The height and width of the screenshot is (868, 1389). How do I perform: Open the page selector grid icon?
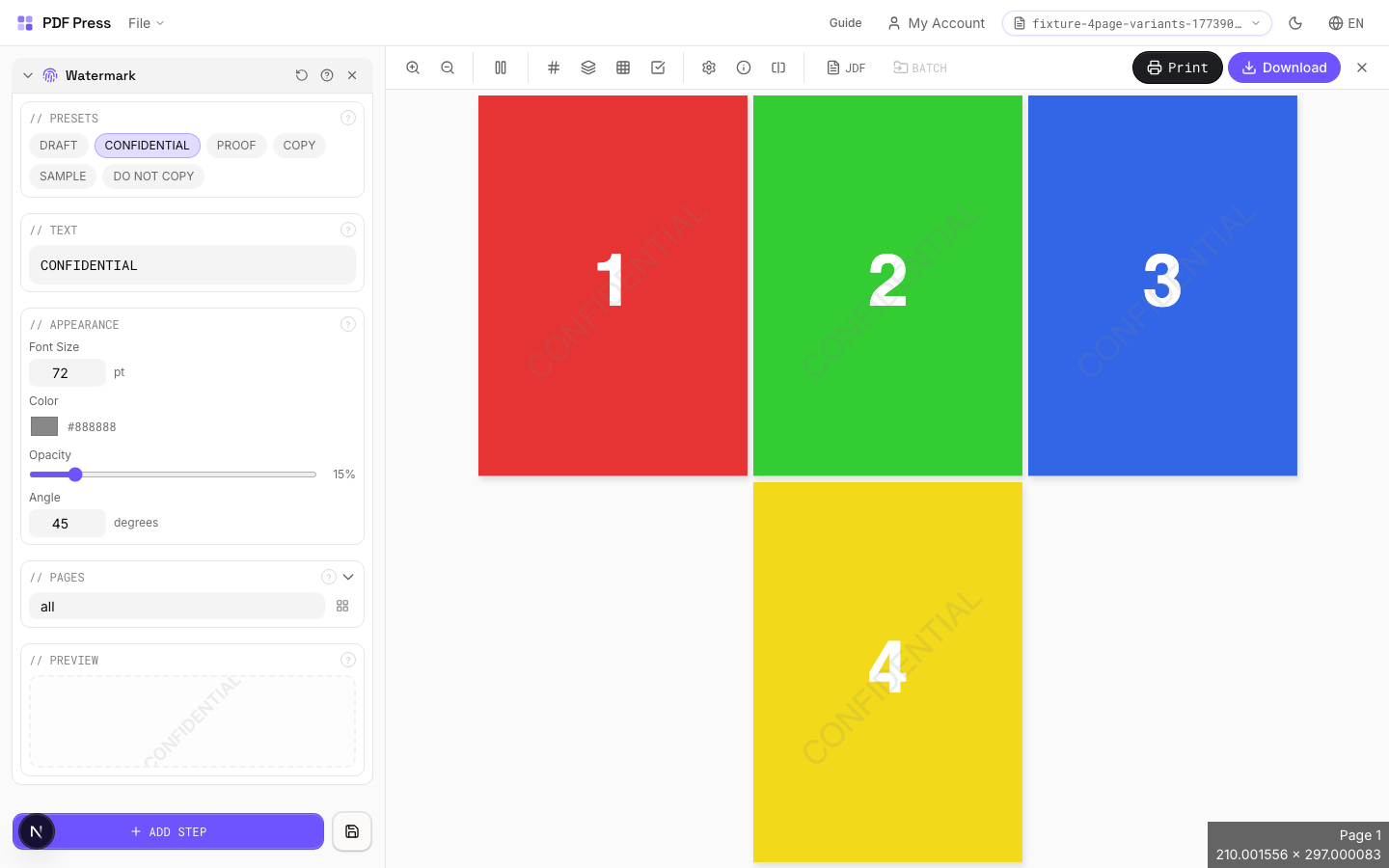[342, 606]
